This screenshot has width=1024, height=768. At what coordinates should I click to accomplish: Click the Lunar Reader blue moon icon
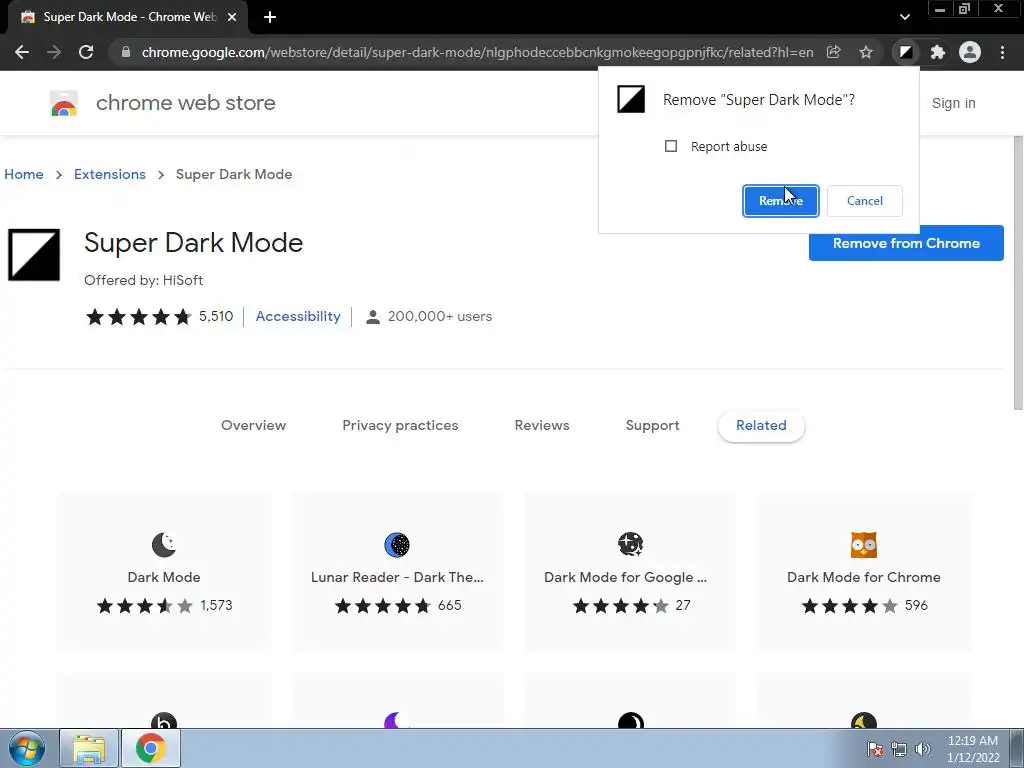(x=397, y=545)
